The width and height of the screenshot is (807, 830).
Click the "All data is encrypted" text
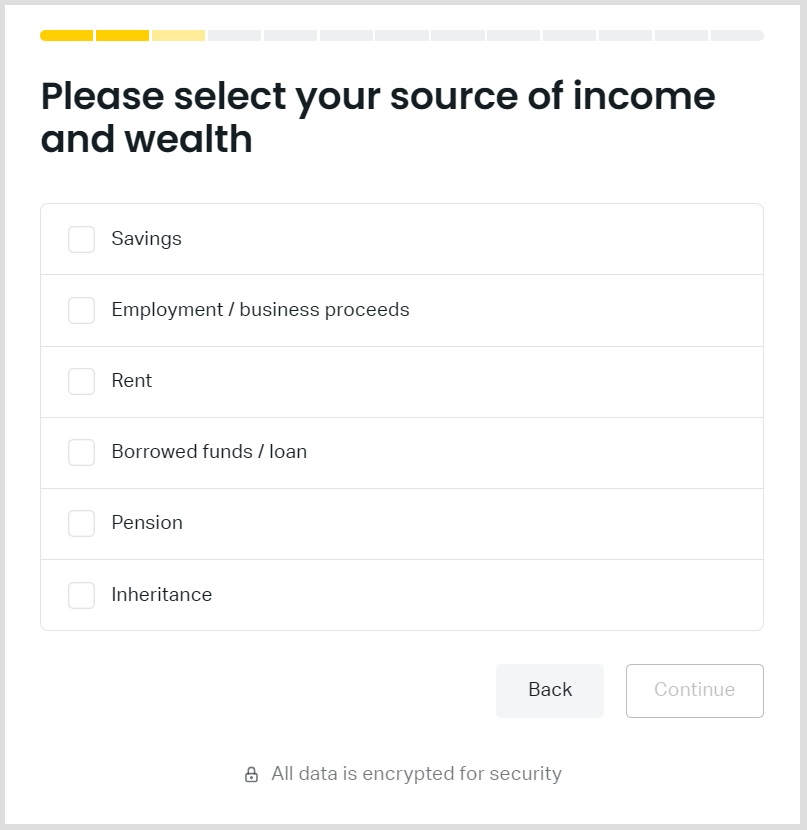pyautogui.click(x=416, y=774)
